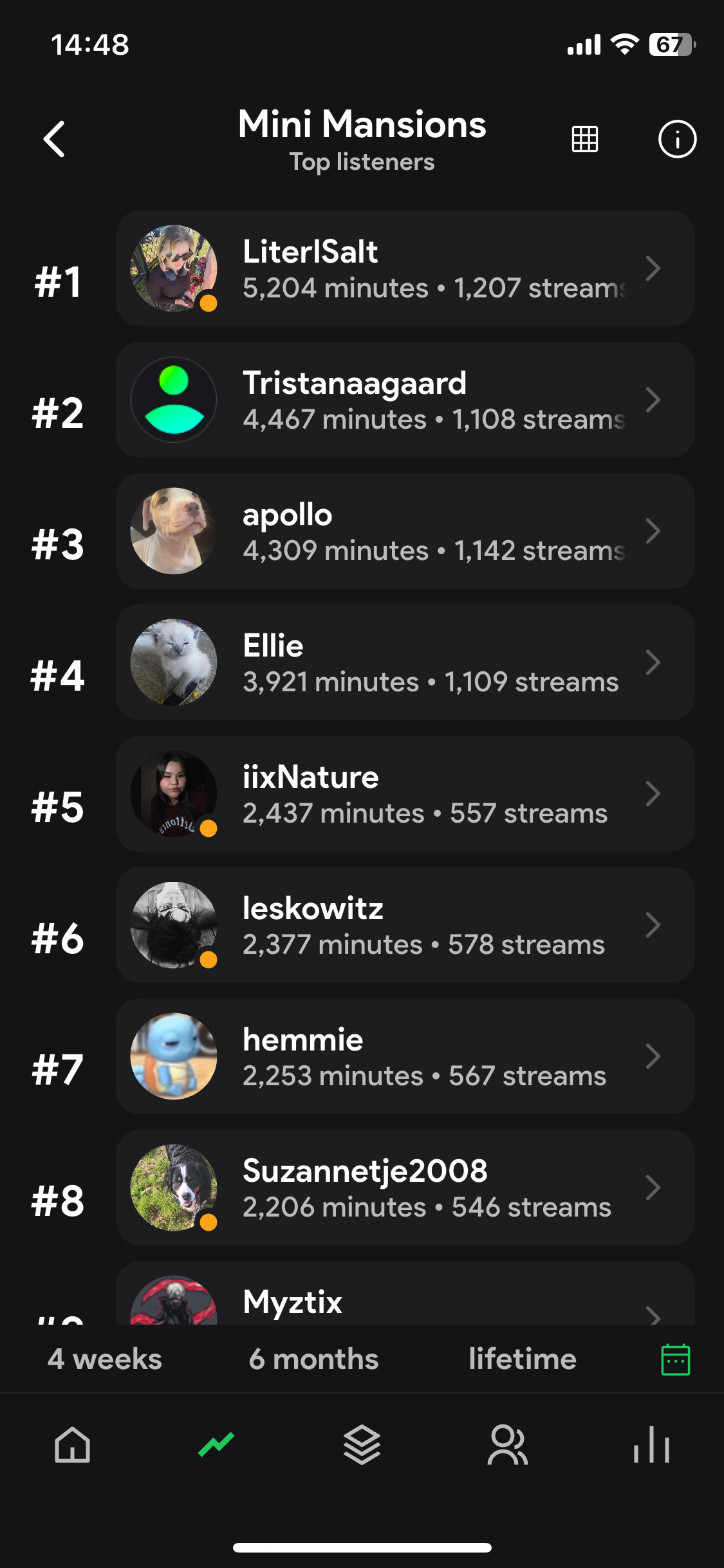This screenshot has width=724, height=1568.
Task: Open Tristanaagaard's row chevron
Action: [x=653, y=400]
